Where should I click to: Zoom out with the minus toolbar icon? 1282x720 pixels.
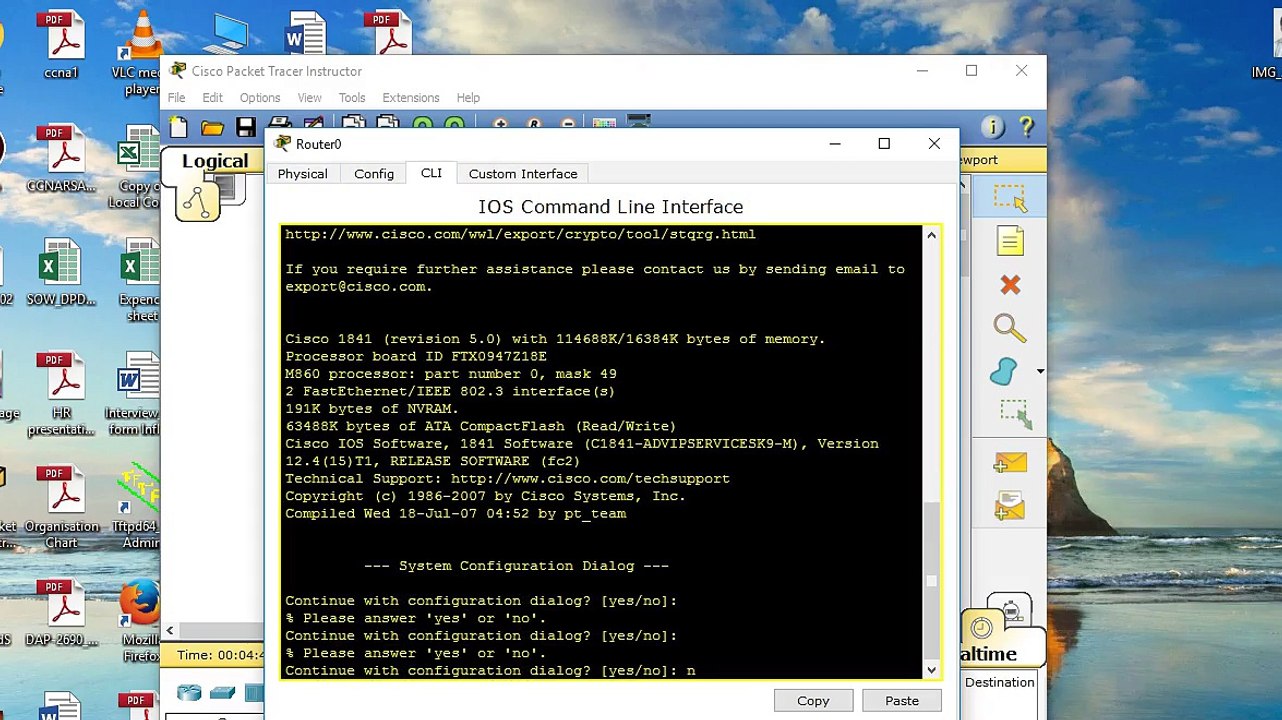point(568,125)
